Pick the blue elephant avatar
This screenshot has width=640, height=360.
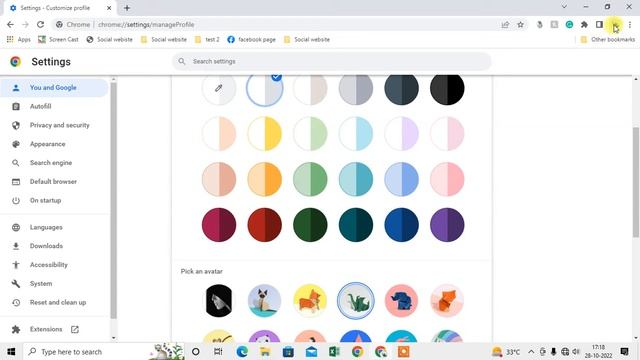[401, 301]
